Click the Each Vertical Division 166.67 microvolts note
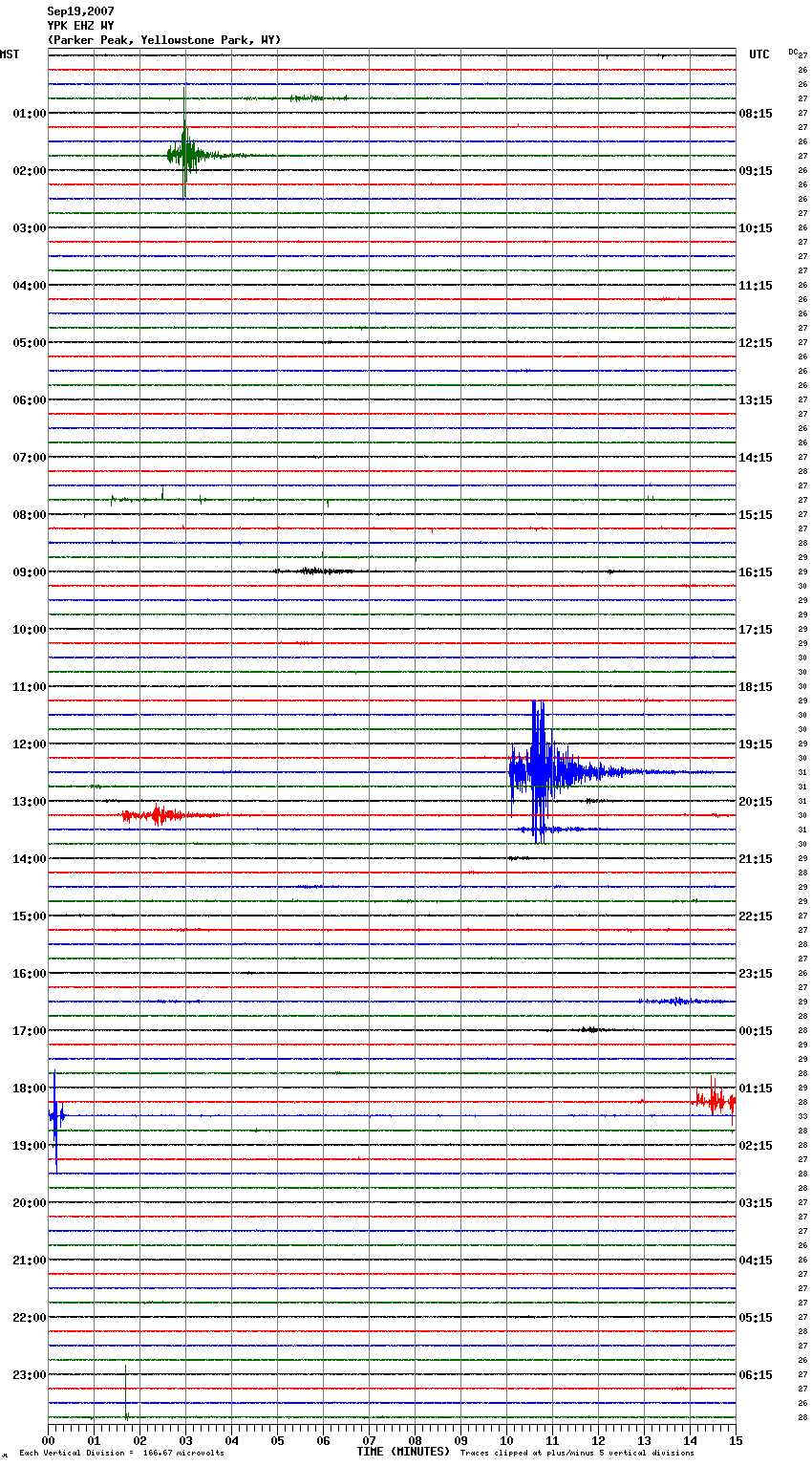Viewport: 812px width, 1466px height. (121, 1454)
